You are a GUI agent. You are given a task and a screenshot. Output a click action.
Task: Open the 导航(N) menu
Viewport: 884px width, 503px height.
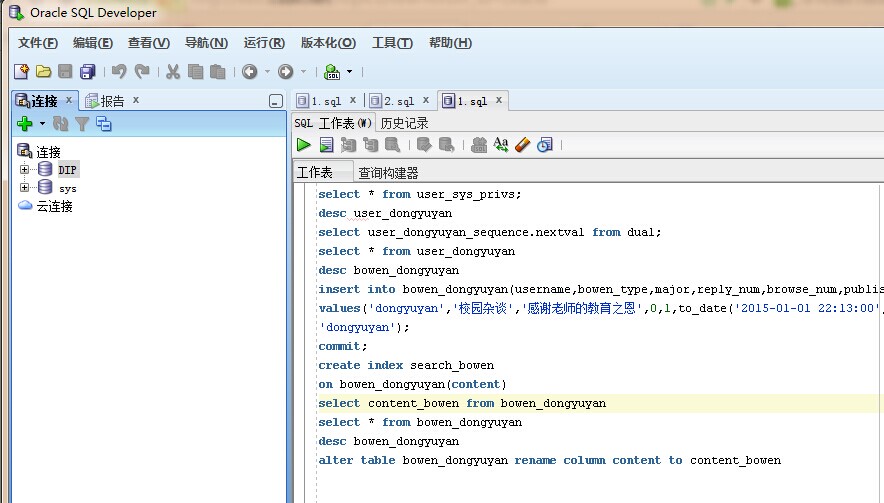(x=206, y=43)
